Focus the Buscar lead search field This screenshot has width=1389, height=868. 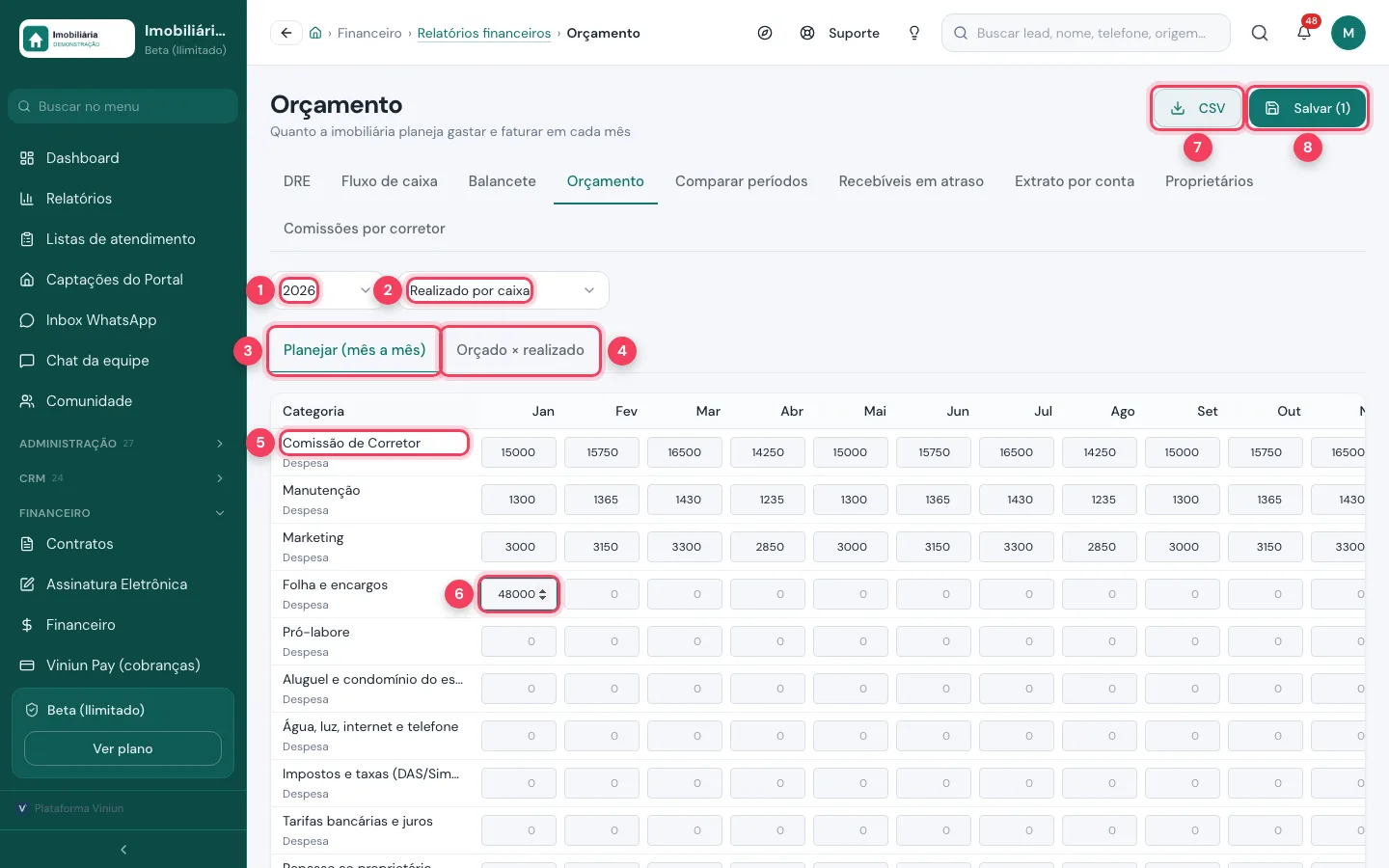point(1086,33)
